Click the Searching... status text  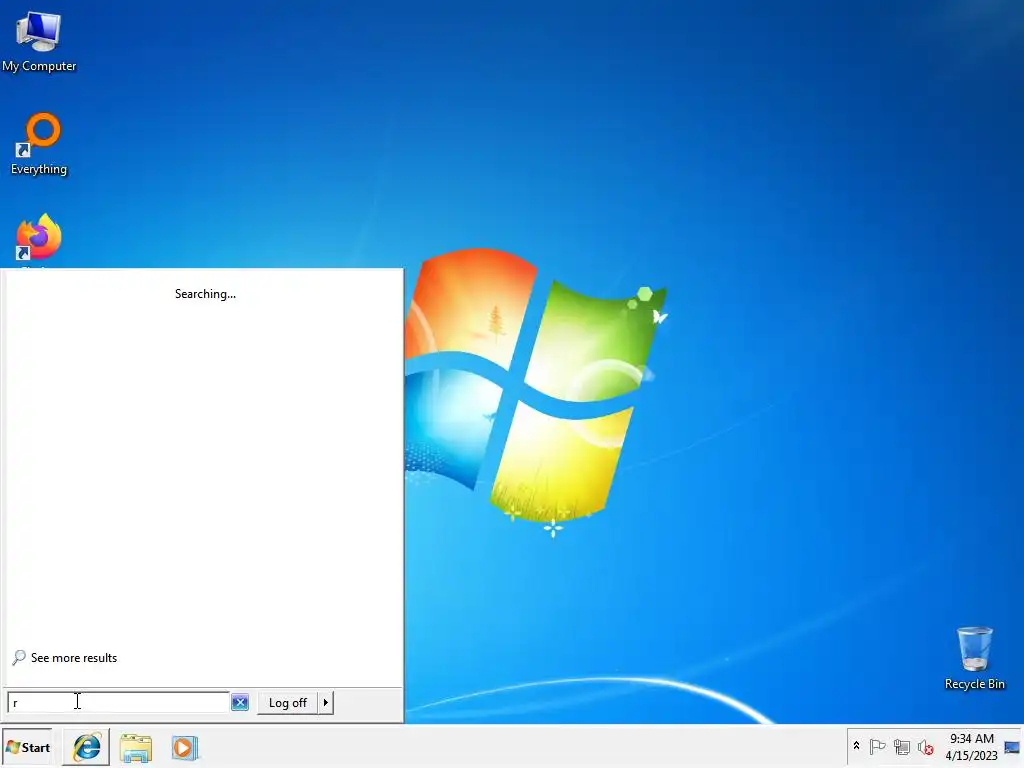(x=205, y=294)
